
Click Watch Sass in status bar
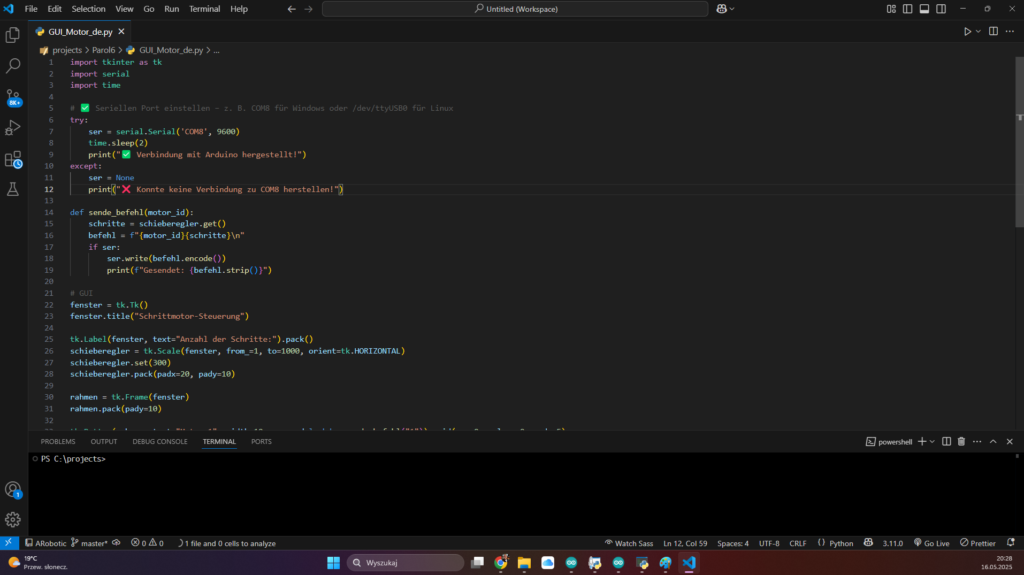tap(628, 543)
